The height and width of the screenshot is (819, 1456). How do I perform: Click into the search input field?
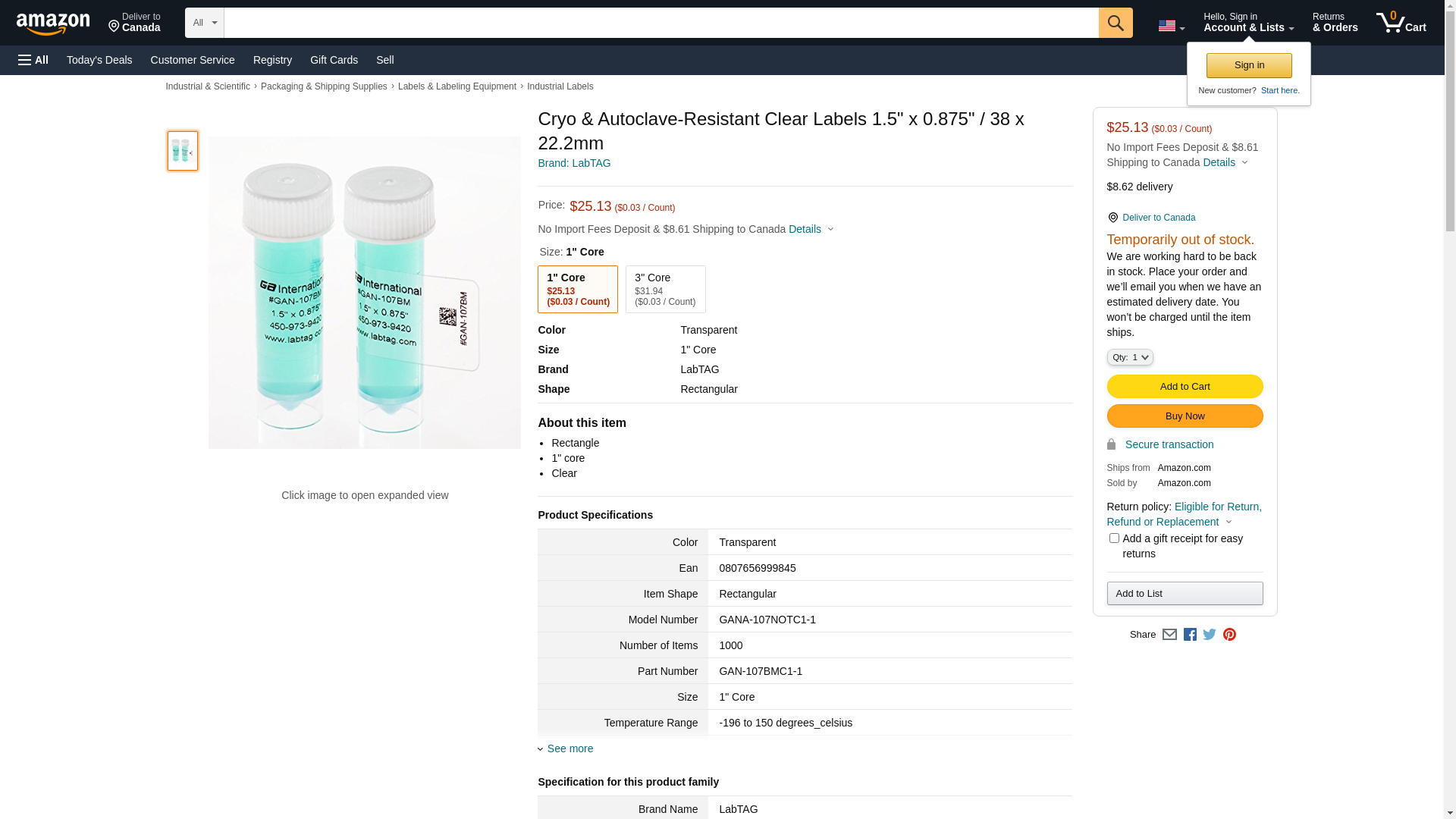point(661,23)
